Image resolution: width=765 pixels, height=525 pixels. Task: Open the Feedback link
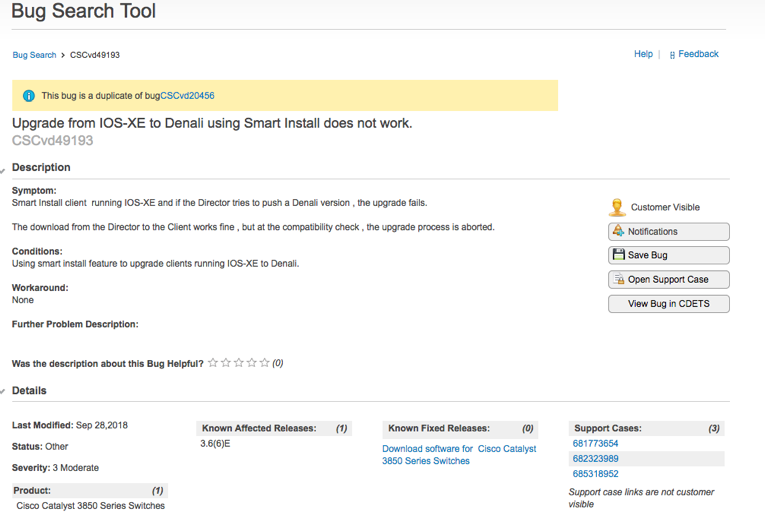698,54
